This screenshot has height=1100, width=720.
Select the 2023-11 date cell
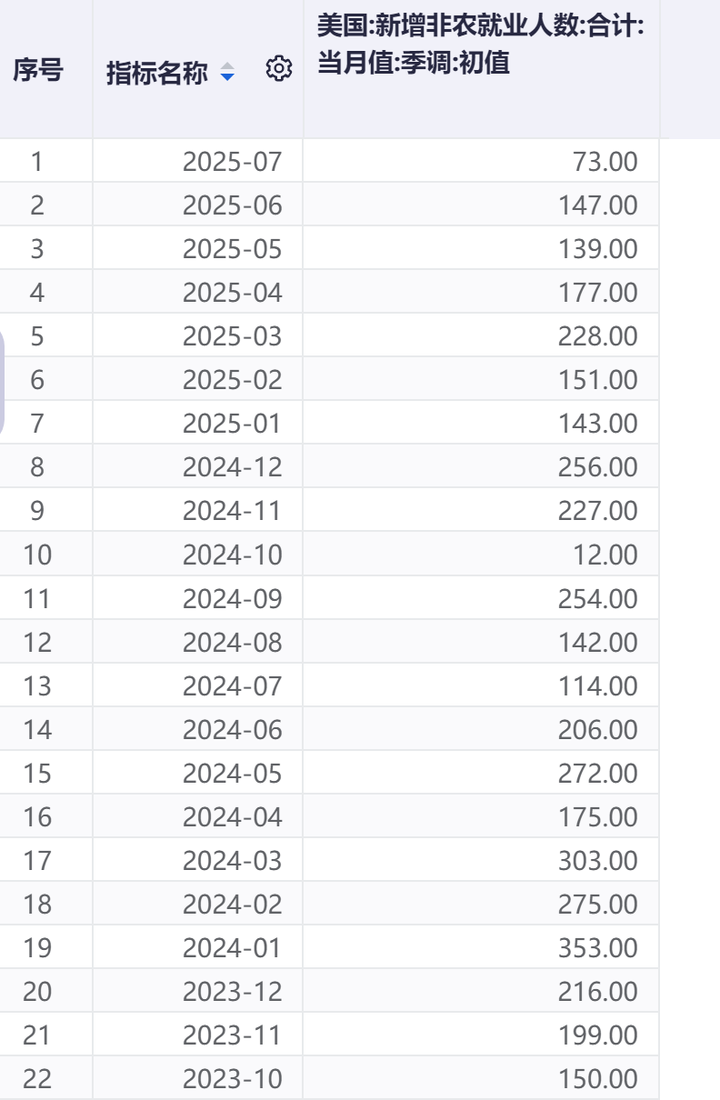coord(232,1035)
